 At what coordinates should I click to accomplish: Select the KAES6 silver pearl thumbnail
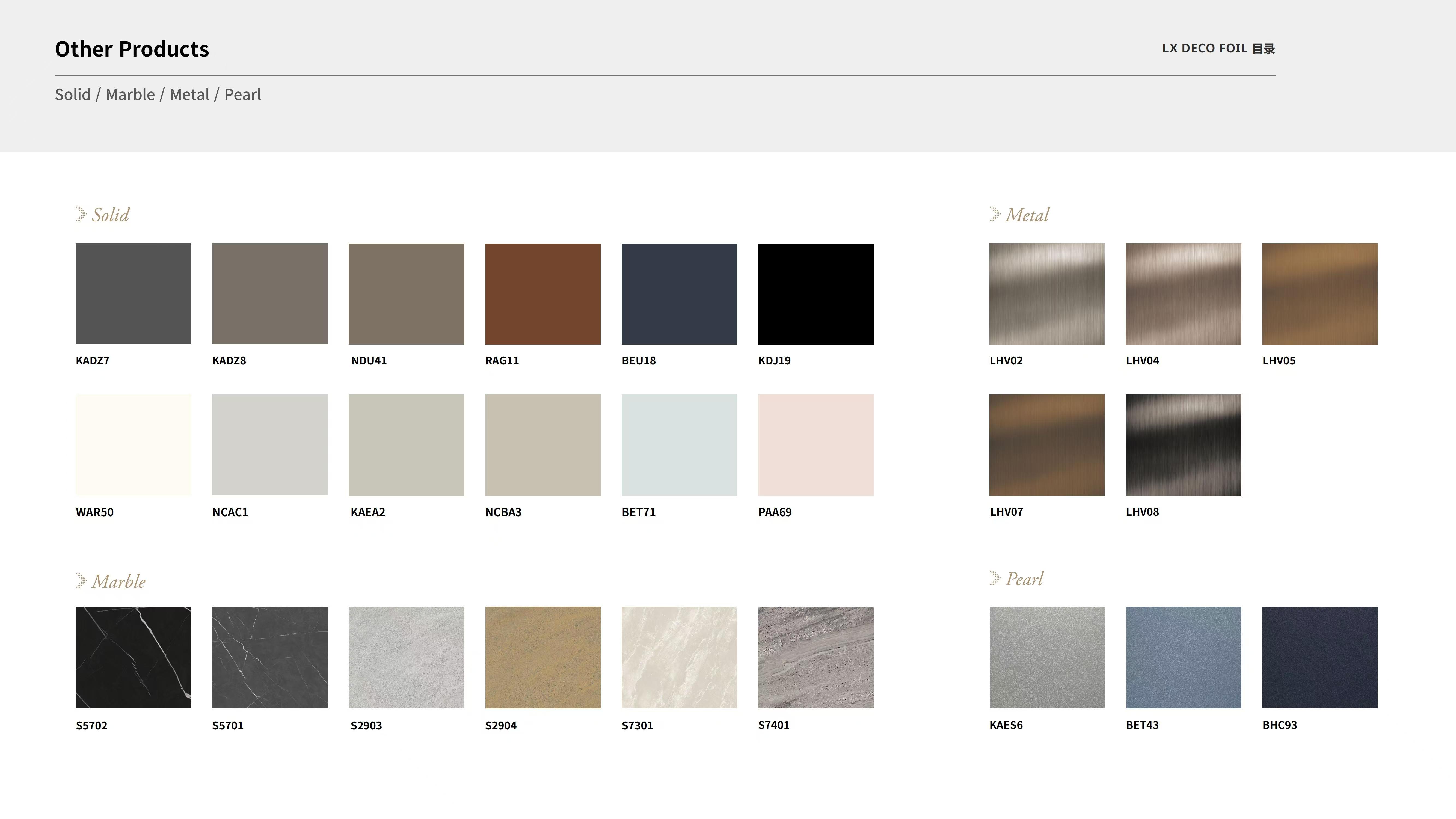tap(1047, 657)
